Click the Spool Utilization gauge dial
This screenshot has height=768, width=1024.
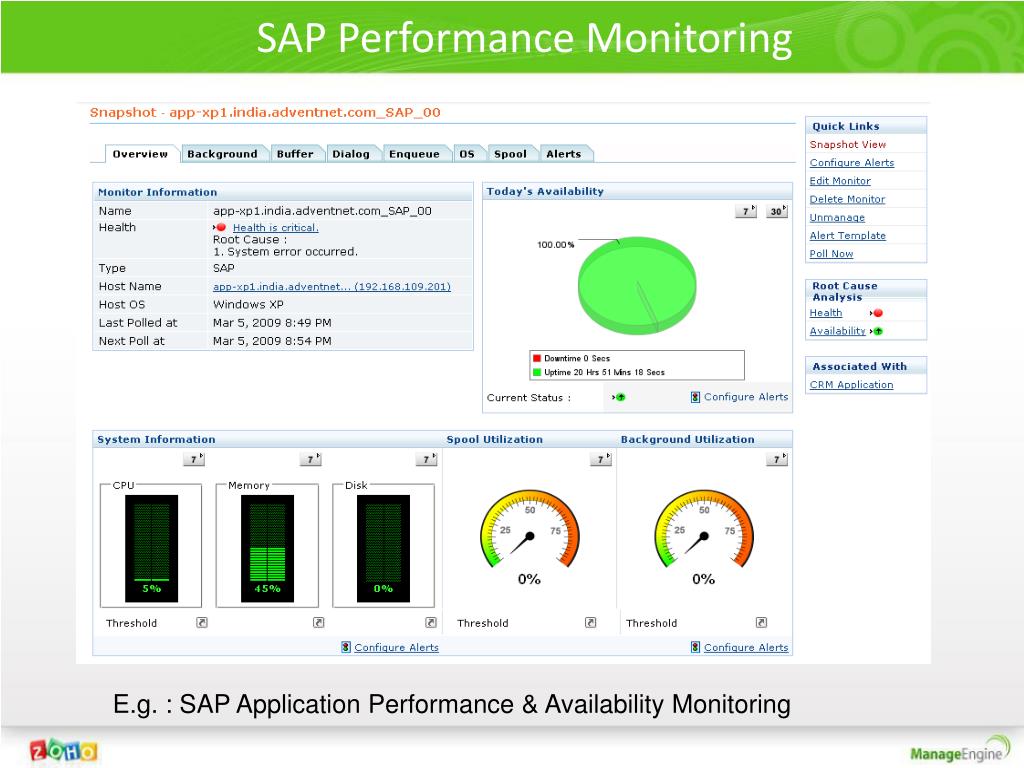(530, 530)
